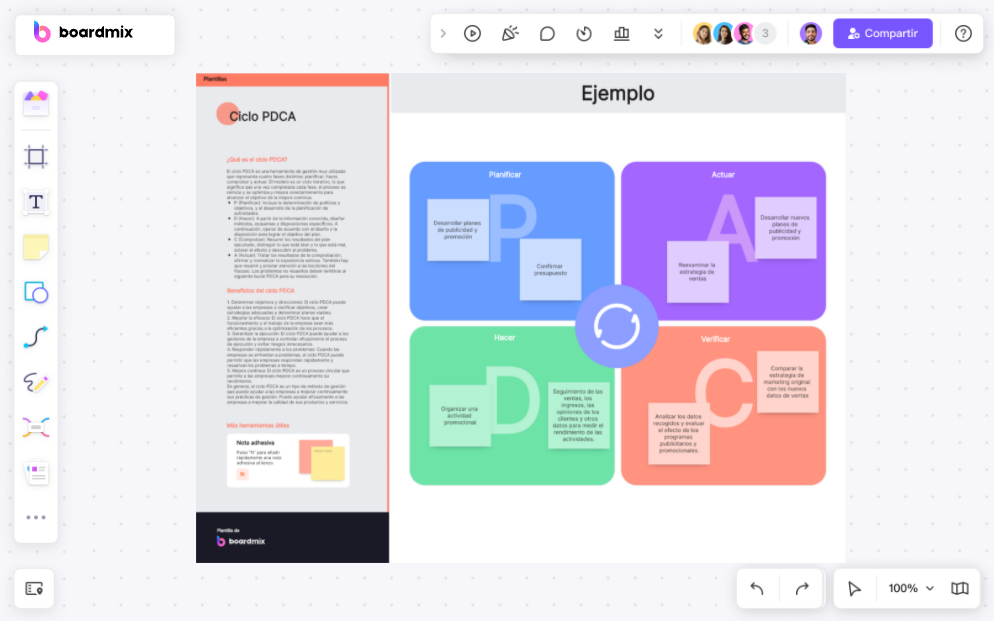Select the Ejemplo heading
The height and width of the screenshot is (621, 994).
tap(618, 94)
